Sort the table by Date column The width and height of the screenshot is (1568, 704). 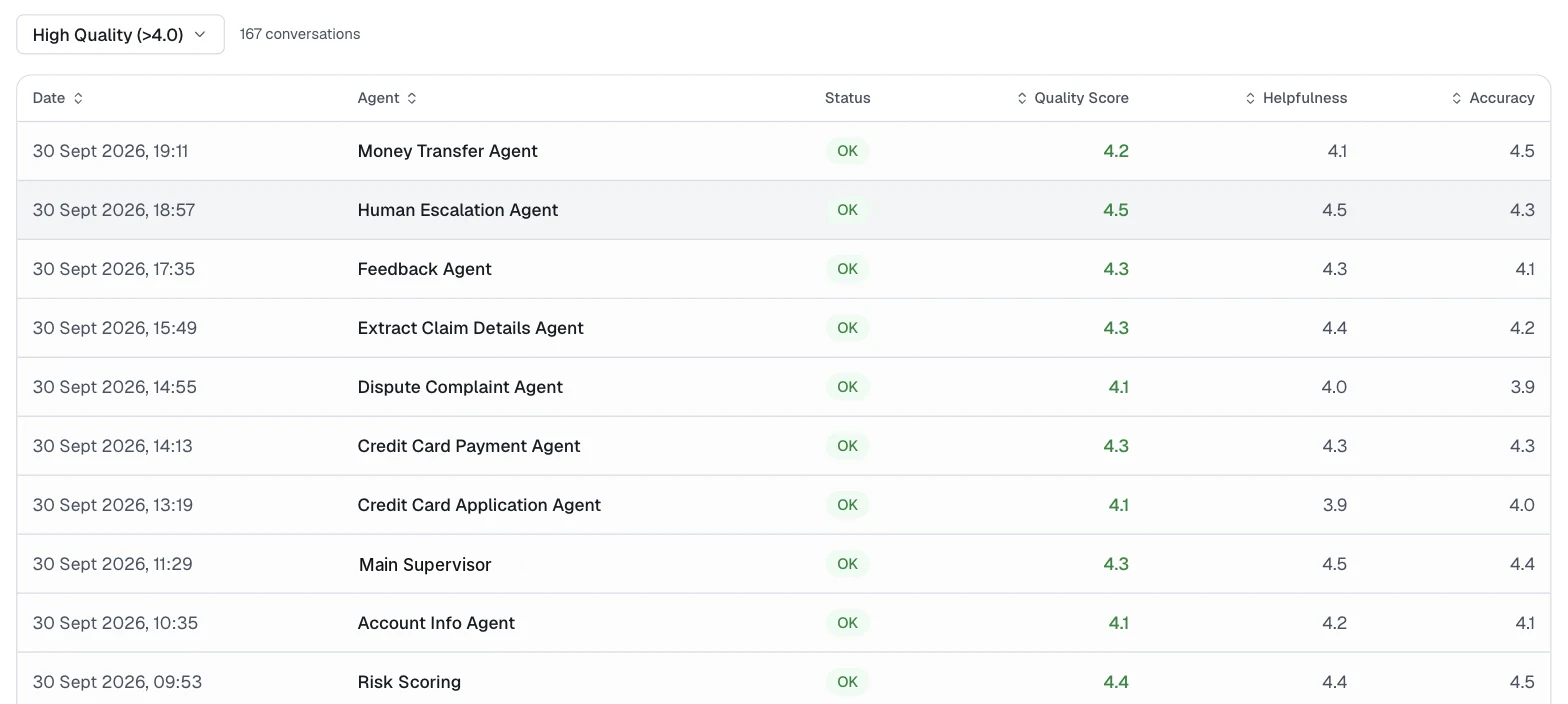click(x=58, y=98)
